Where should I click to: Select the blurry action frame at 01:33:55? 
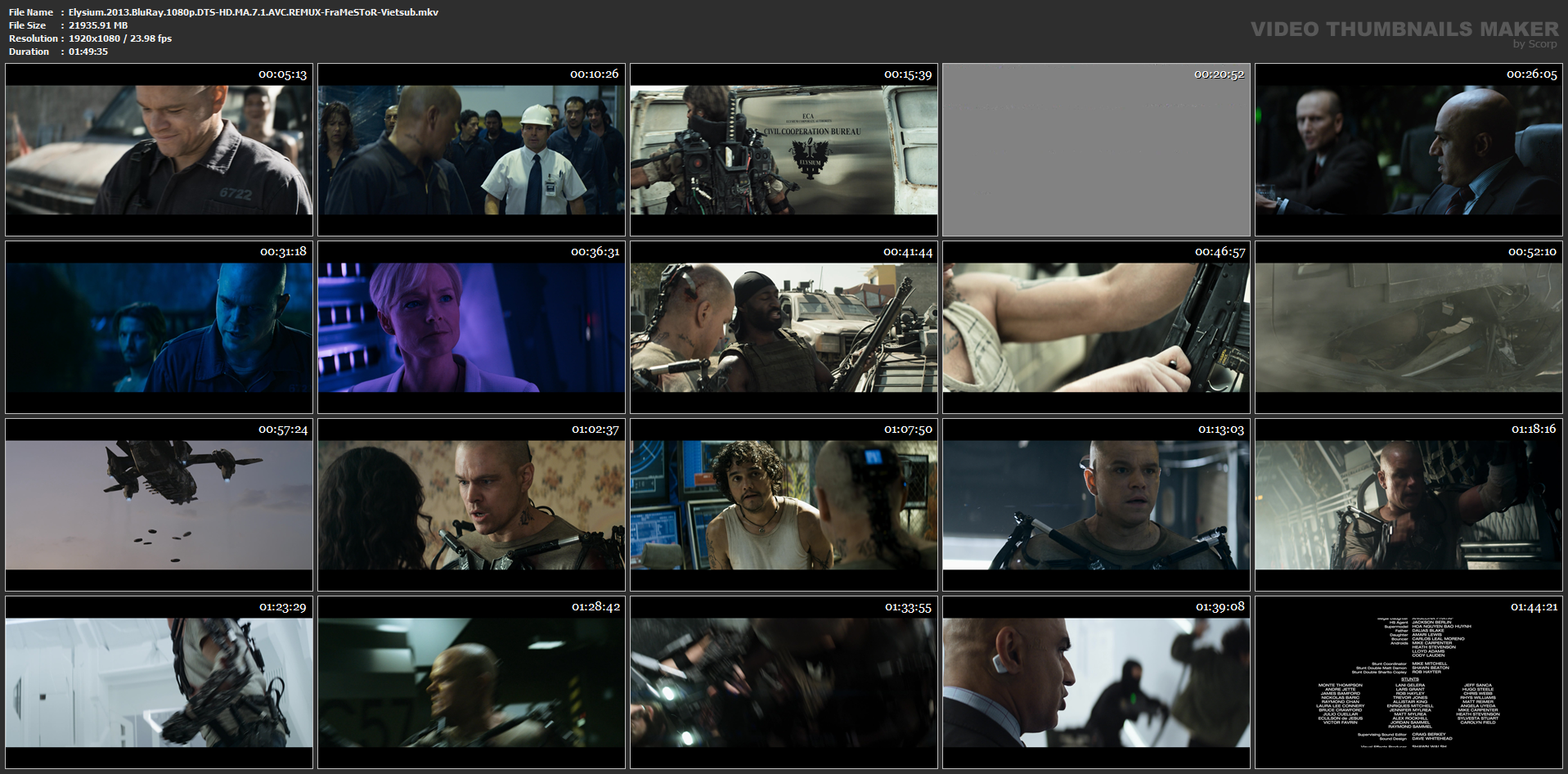click(x=784, y=682)
